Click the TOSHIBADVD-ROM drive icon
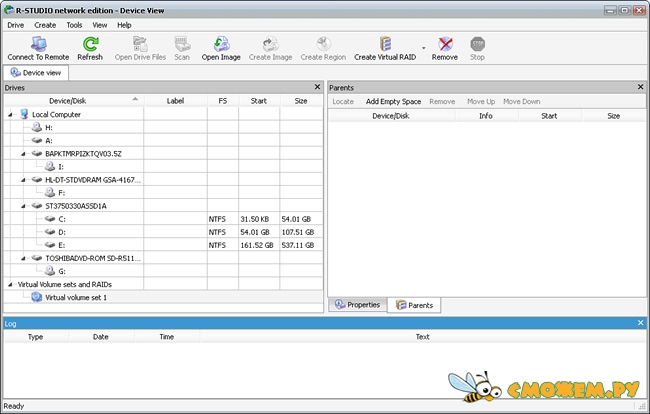 click(x=37, y=258)
